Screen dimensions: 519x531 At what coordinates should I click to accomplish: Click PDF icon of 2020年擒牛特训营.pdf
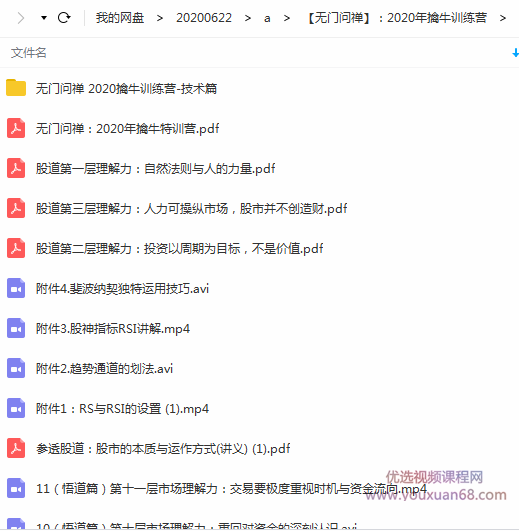pyautogui.click(x=16, y=128)
